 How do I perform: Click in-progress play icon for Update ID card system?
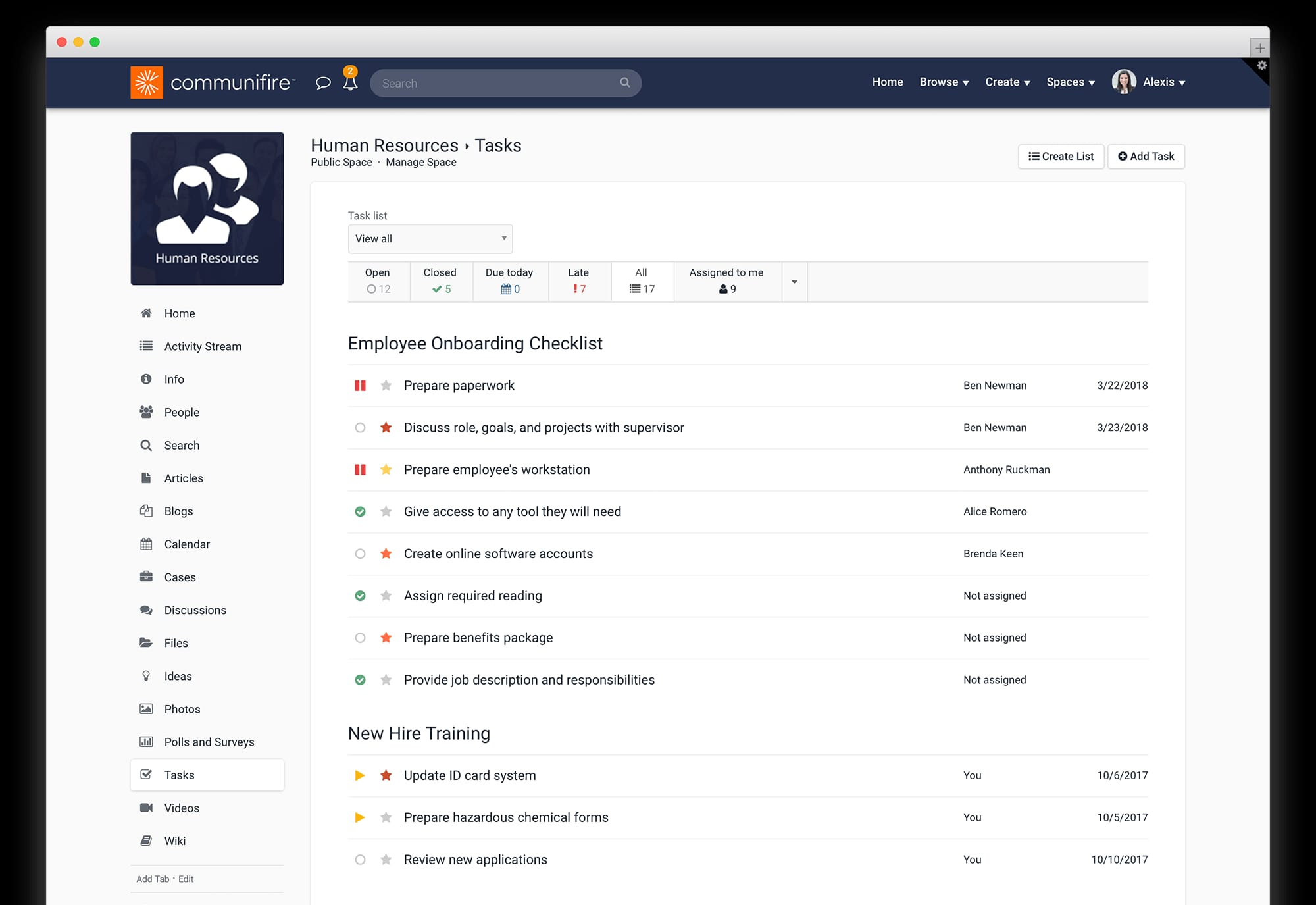(360, 775)
